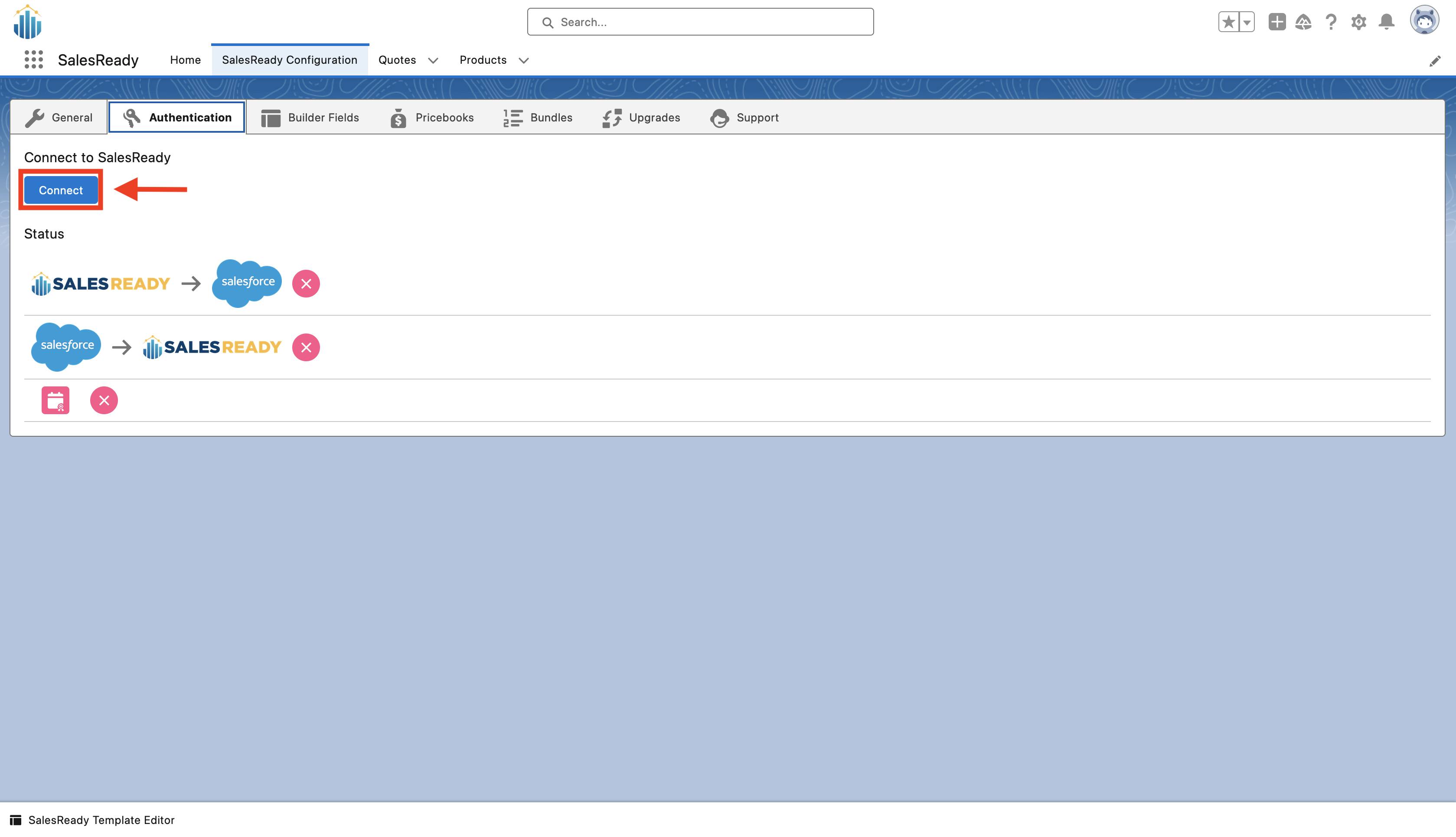Click the notifications bell icon
This screenshot has height=837, width=1456.
pos(1387,22)
